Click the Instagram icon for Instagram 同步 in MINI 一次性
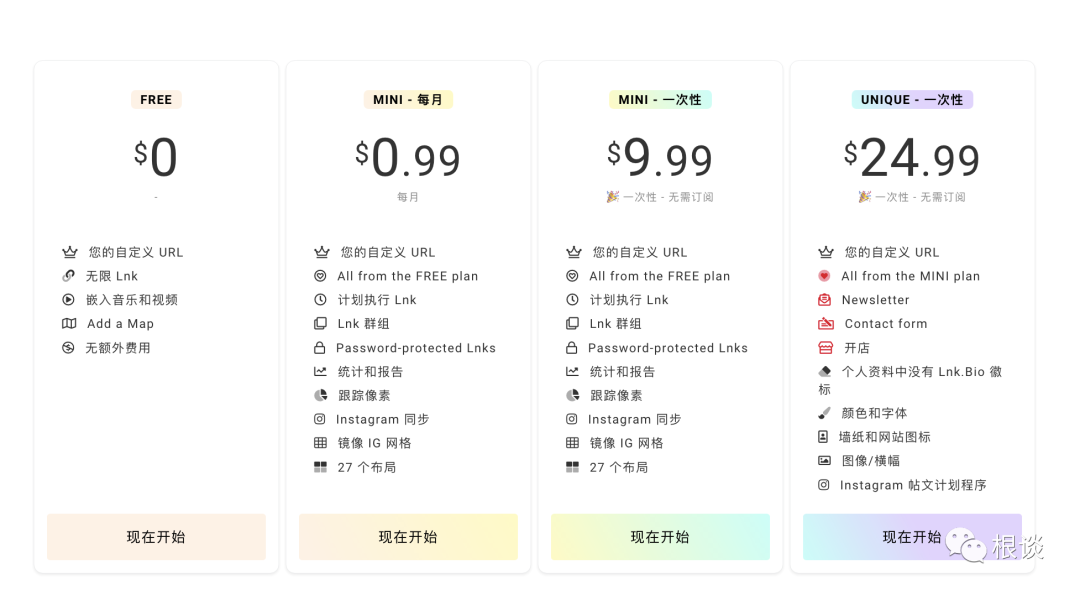This screenshot has height=595, width=1080. pyautogui.click(x=572, y=420)
